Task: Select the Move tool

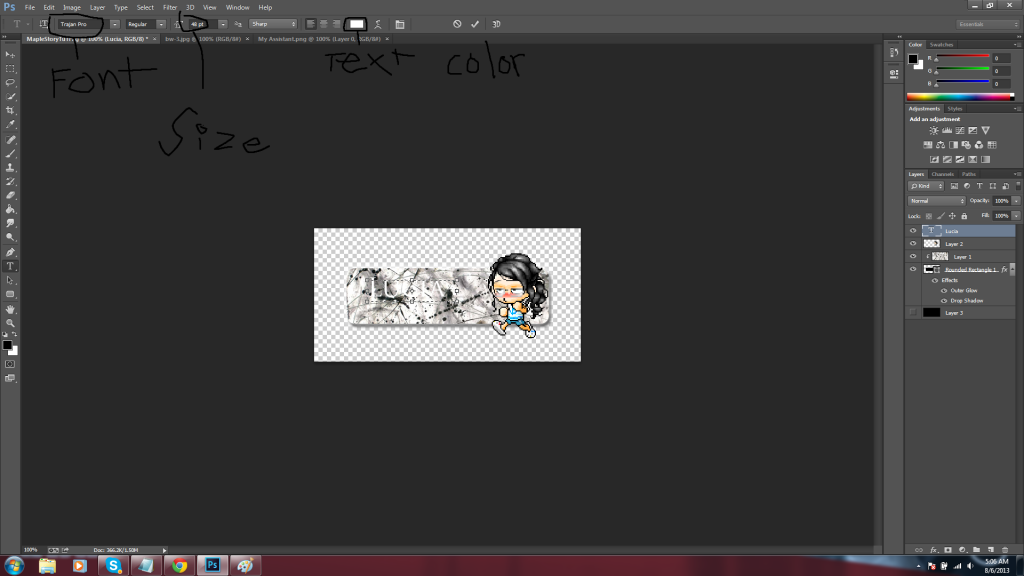Action: point(10,55)
